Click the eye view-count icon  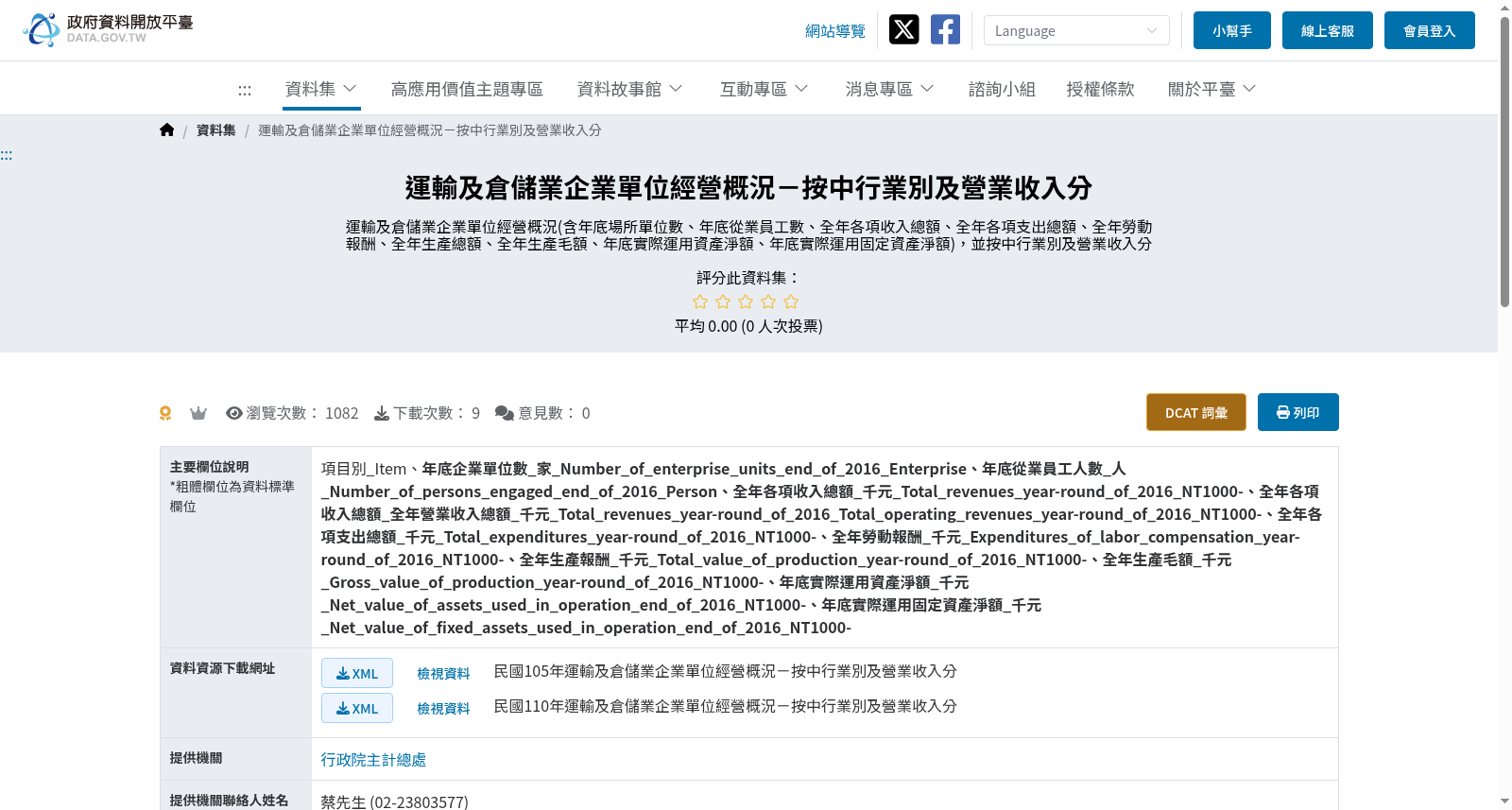[x=234, y=413]
